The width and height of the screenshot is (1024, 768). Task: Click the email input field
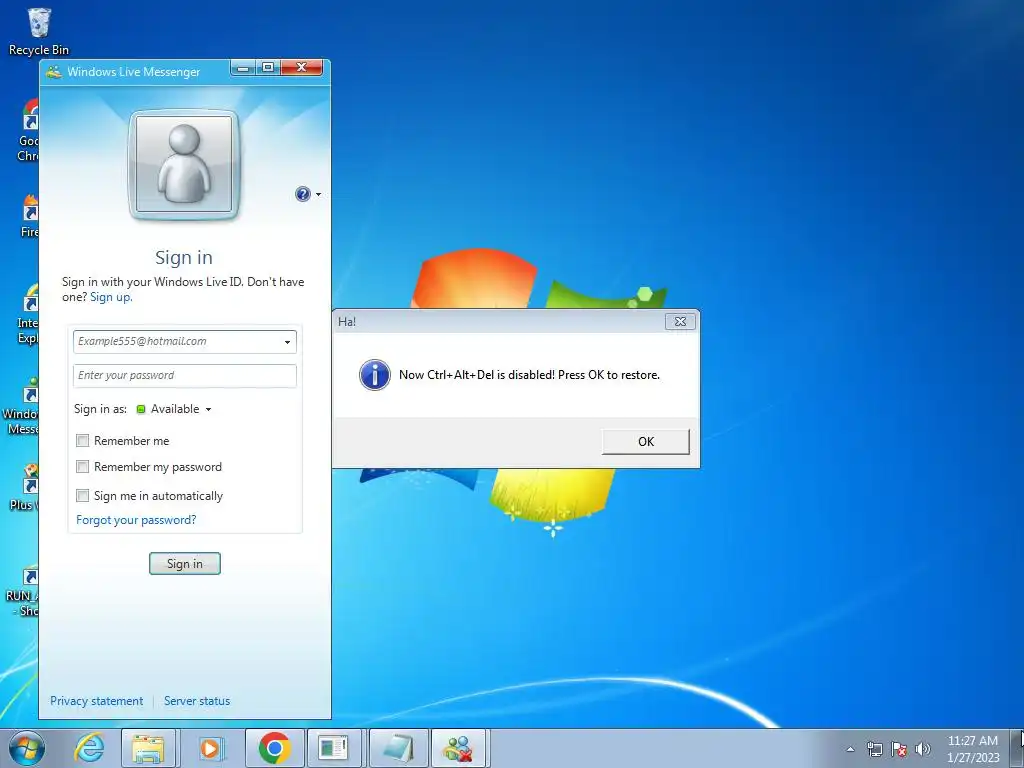point(185,342)
